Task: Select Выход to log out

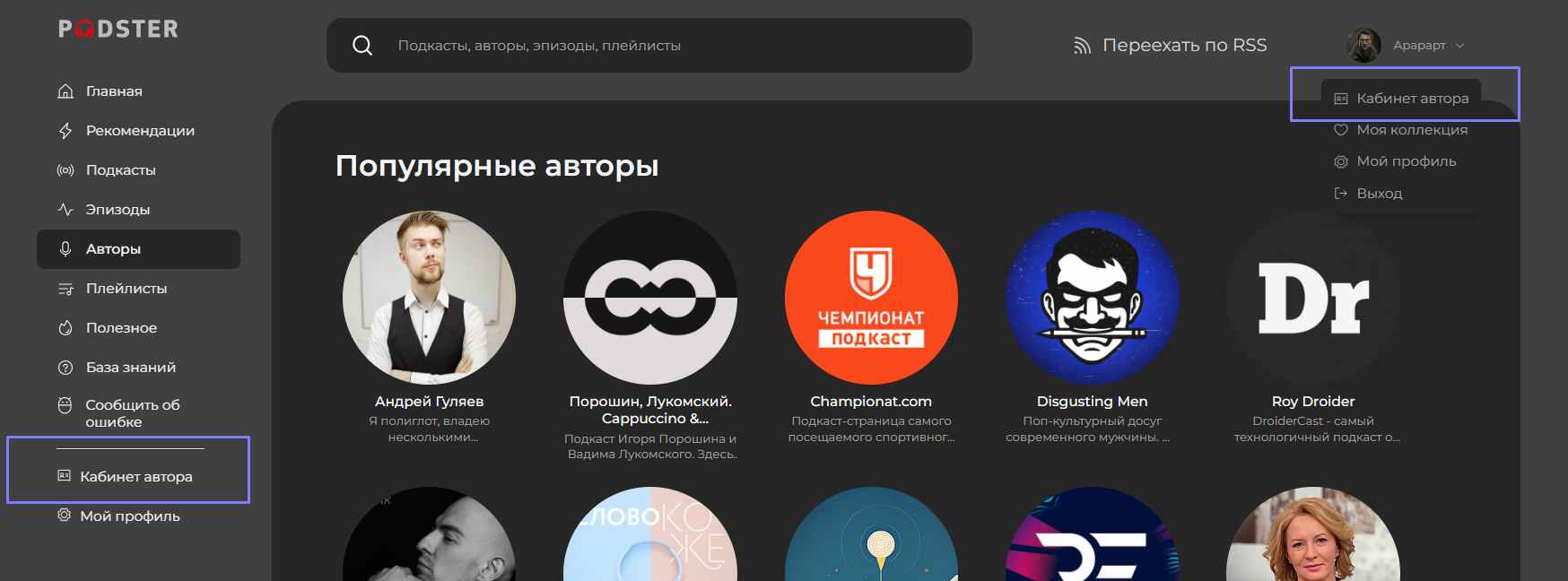Action: 1379,194
